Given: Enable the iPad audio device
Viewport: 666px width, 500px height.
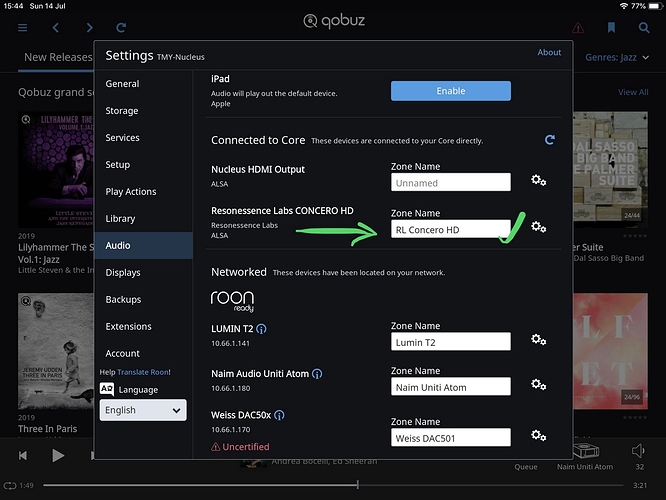Looking at the screenshot, I should pyautogui.click(x=451, y=91).
